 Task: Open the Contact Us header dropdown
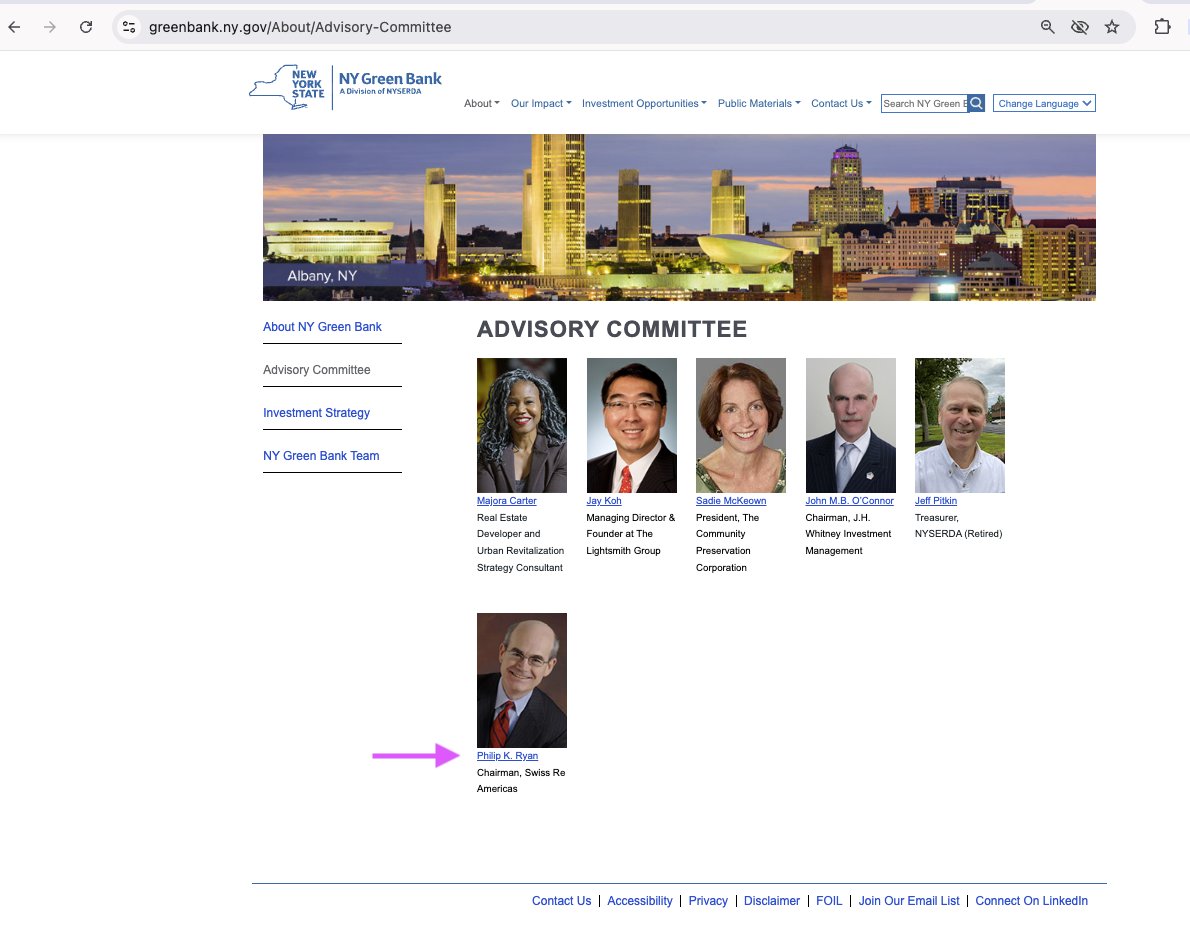pos(841,103)
